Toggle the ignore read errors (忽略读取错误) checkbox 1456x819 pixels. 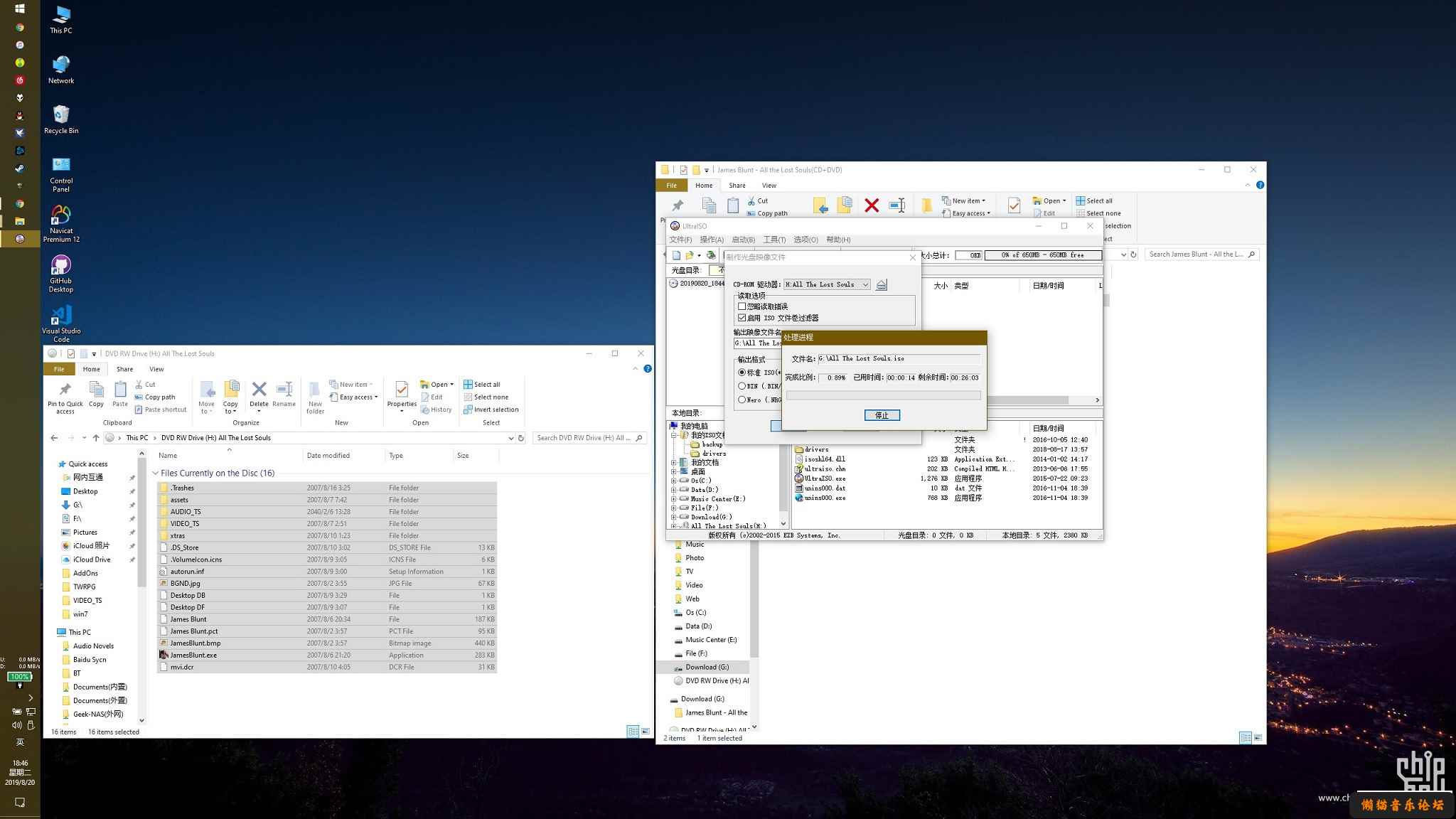[x=742, y=306]
